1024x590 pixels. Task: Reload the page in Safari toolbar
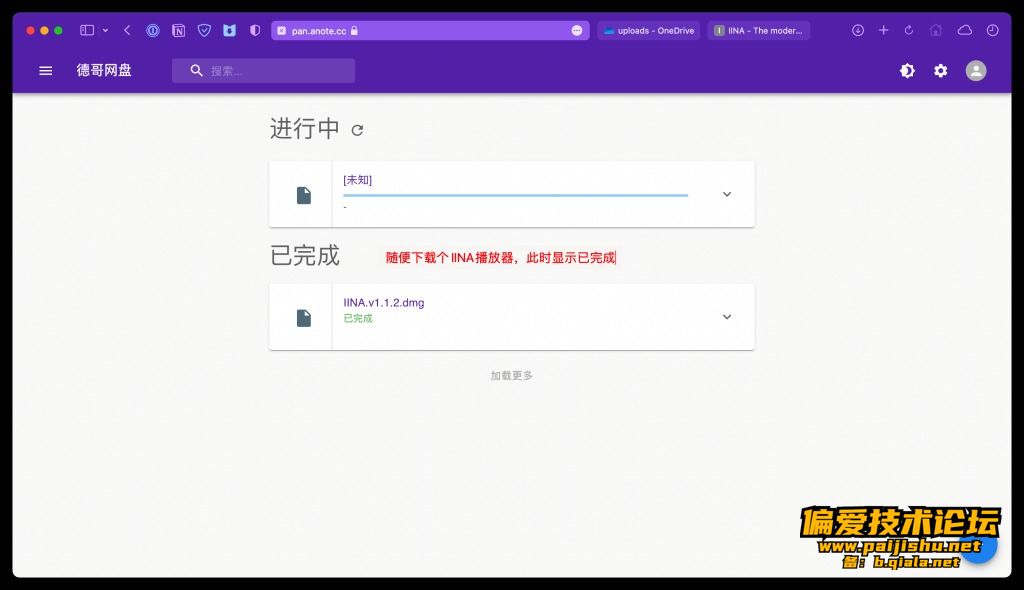(x=908, y=30)
